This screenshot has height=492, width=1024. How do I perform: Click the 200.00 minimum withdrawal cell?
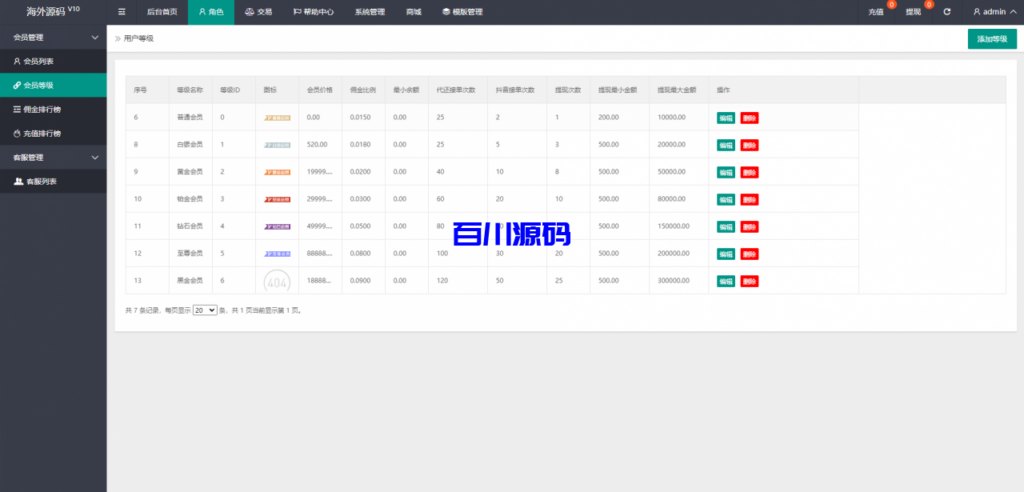point(619,118)
